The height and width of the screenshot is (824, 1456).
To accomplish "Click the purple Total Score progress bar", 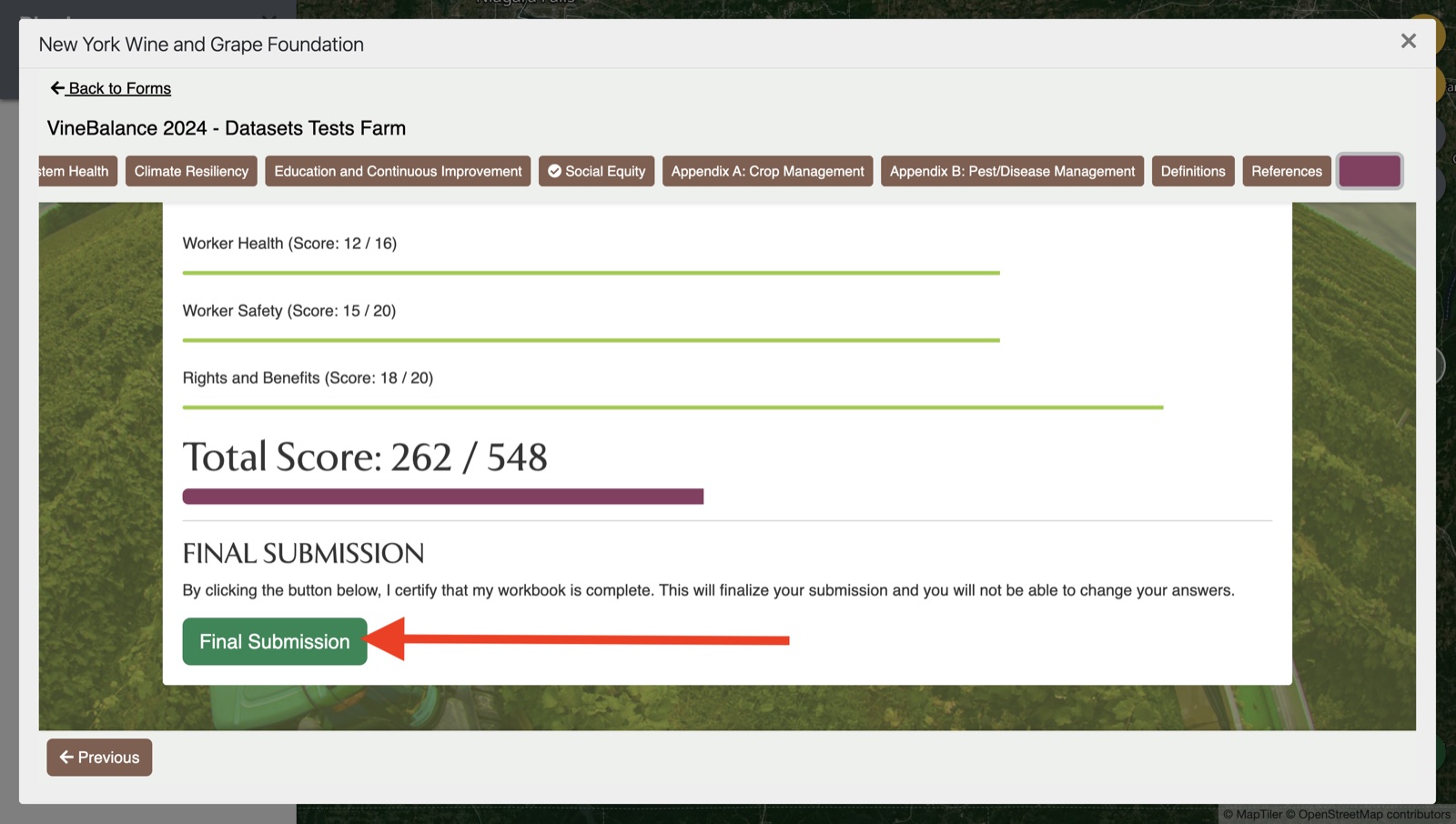I will [443, 497].
